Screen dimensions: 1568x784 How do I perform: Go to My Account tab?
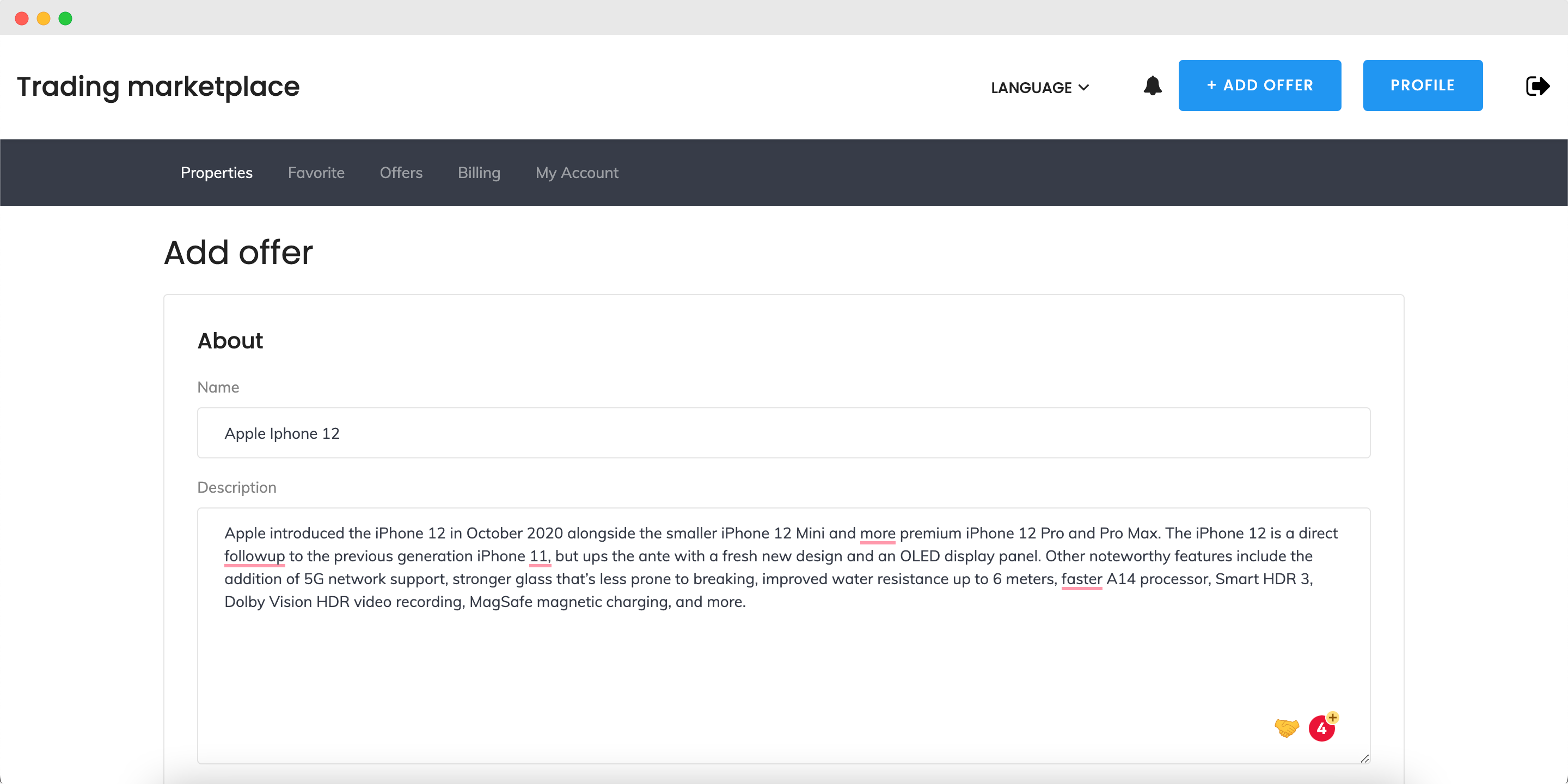(577, 173)
